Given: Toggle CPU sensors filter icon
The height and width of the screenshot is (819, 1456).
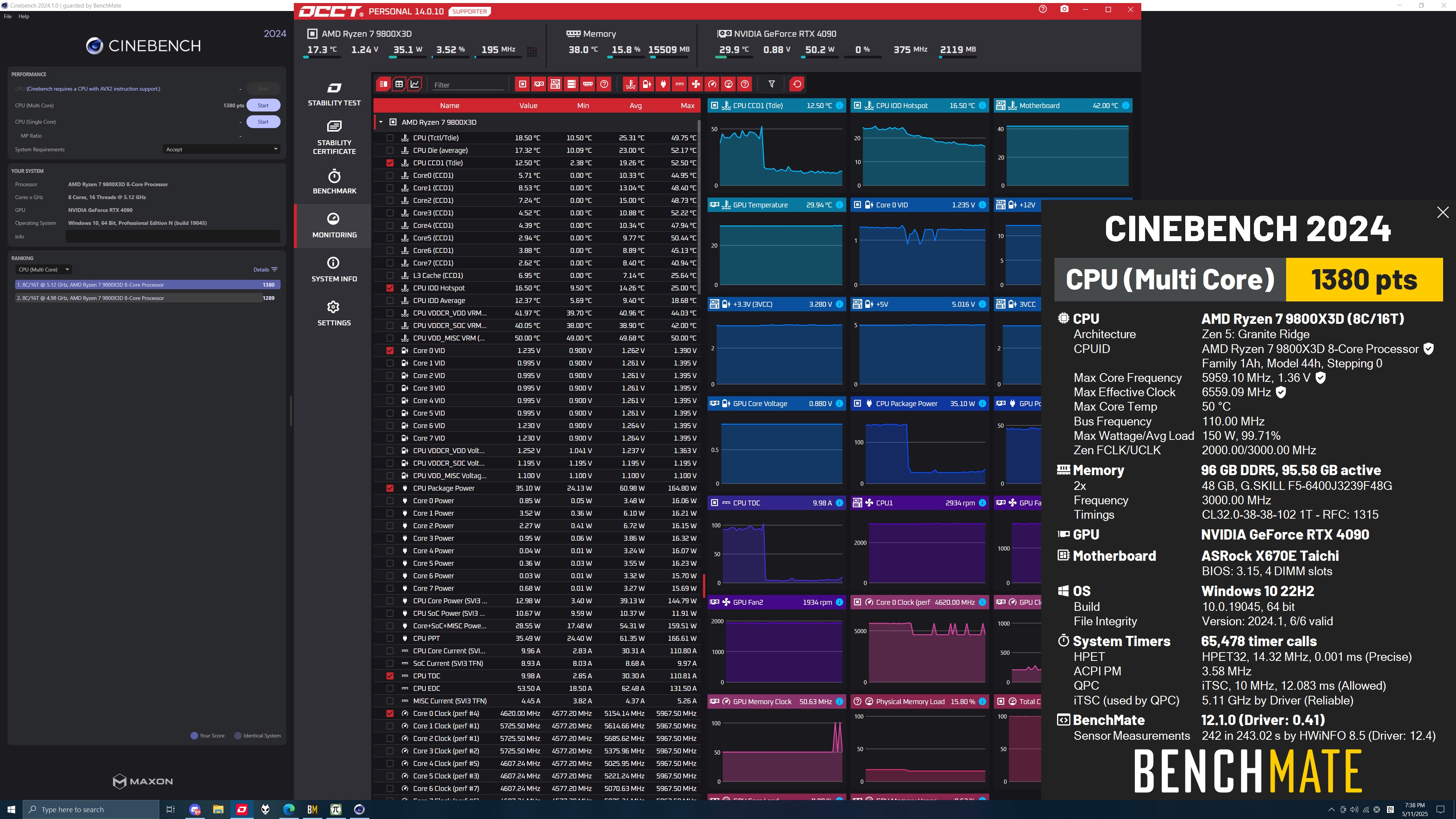Looking at the screenshot, I should (522, 84).
